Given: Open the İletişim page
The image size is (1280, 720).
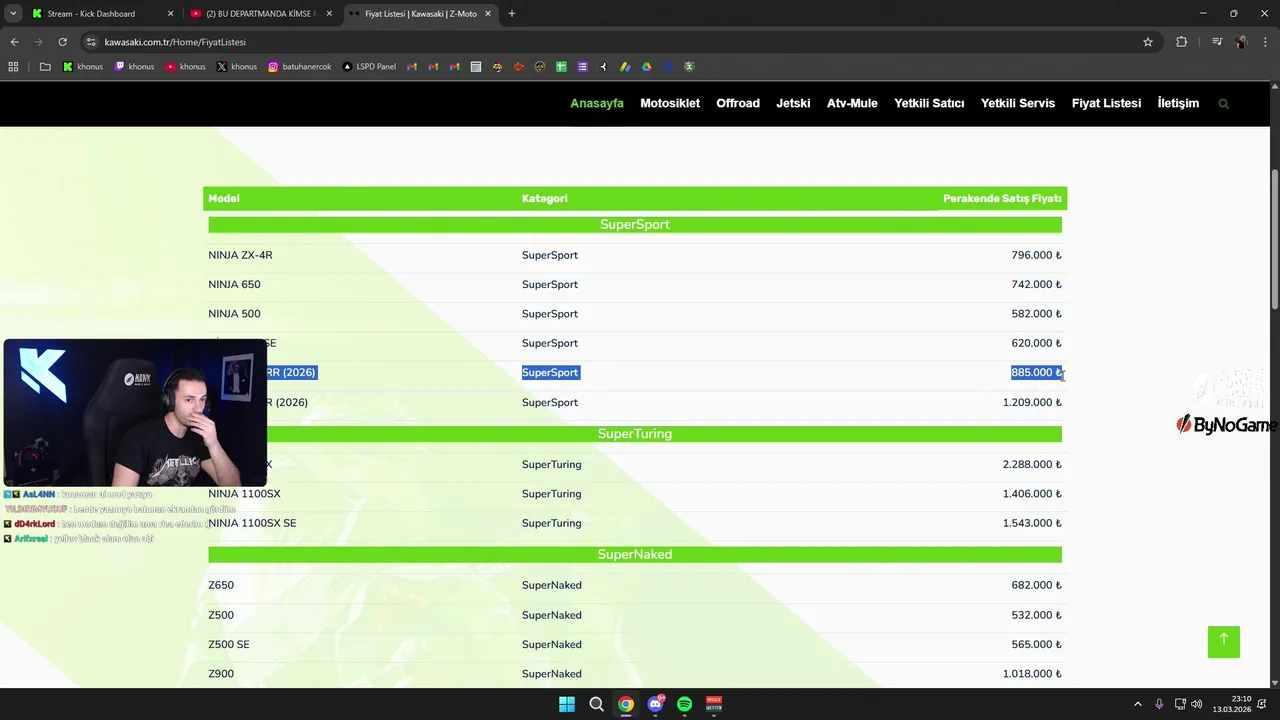Looking at the screenshot, I should pyautogui.click(x=1178, y=103).
